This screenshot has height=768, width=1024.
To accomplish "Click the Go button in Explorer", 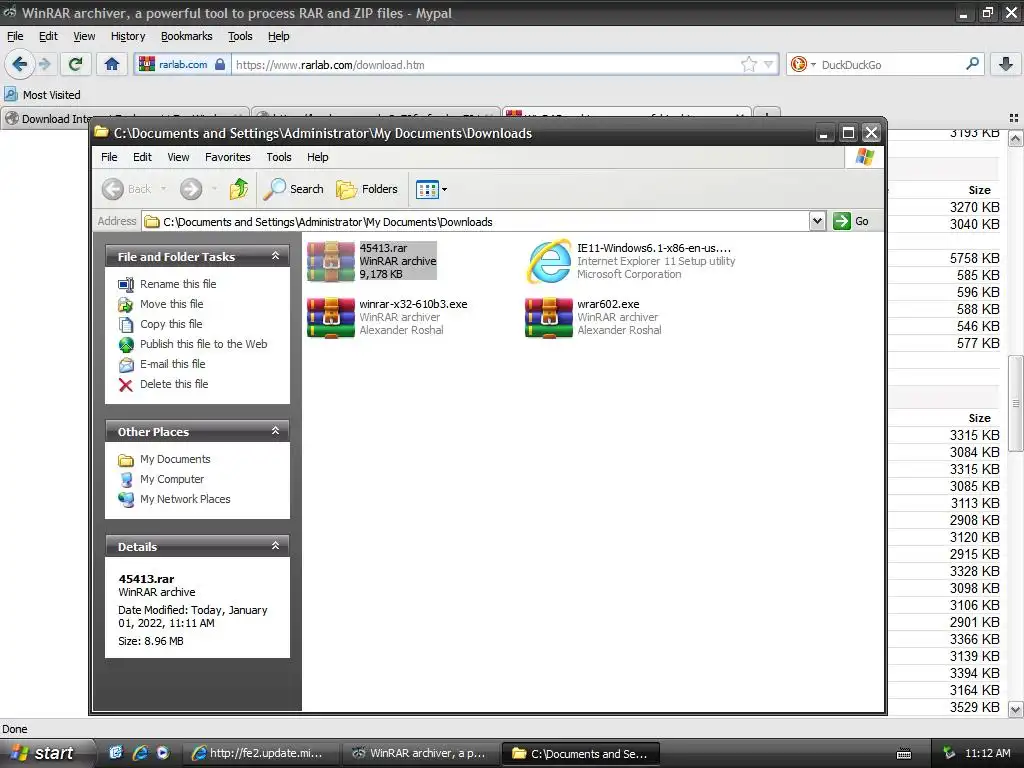I will click(851, 221).
